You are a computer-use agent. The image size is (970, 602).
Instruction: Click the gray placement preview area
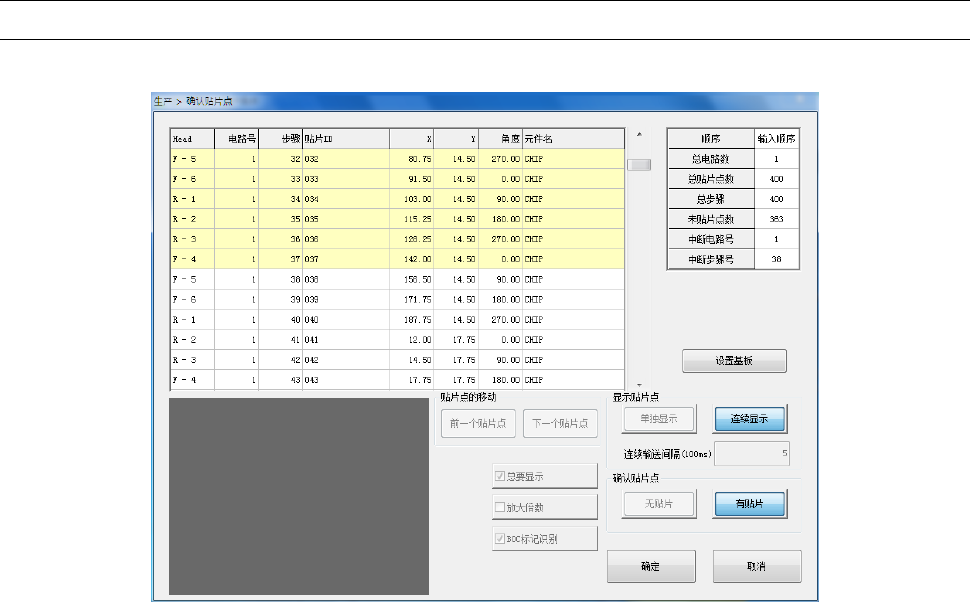point(299,496)
